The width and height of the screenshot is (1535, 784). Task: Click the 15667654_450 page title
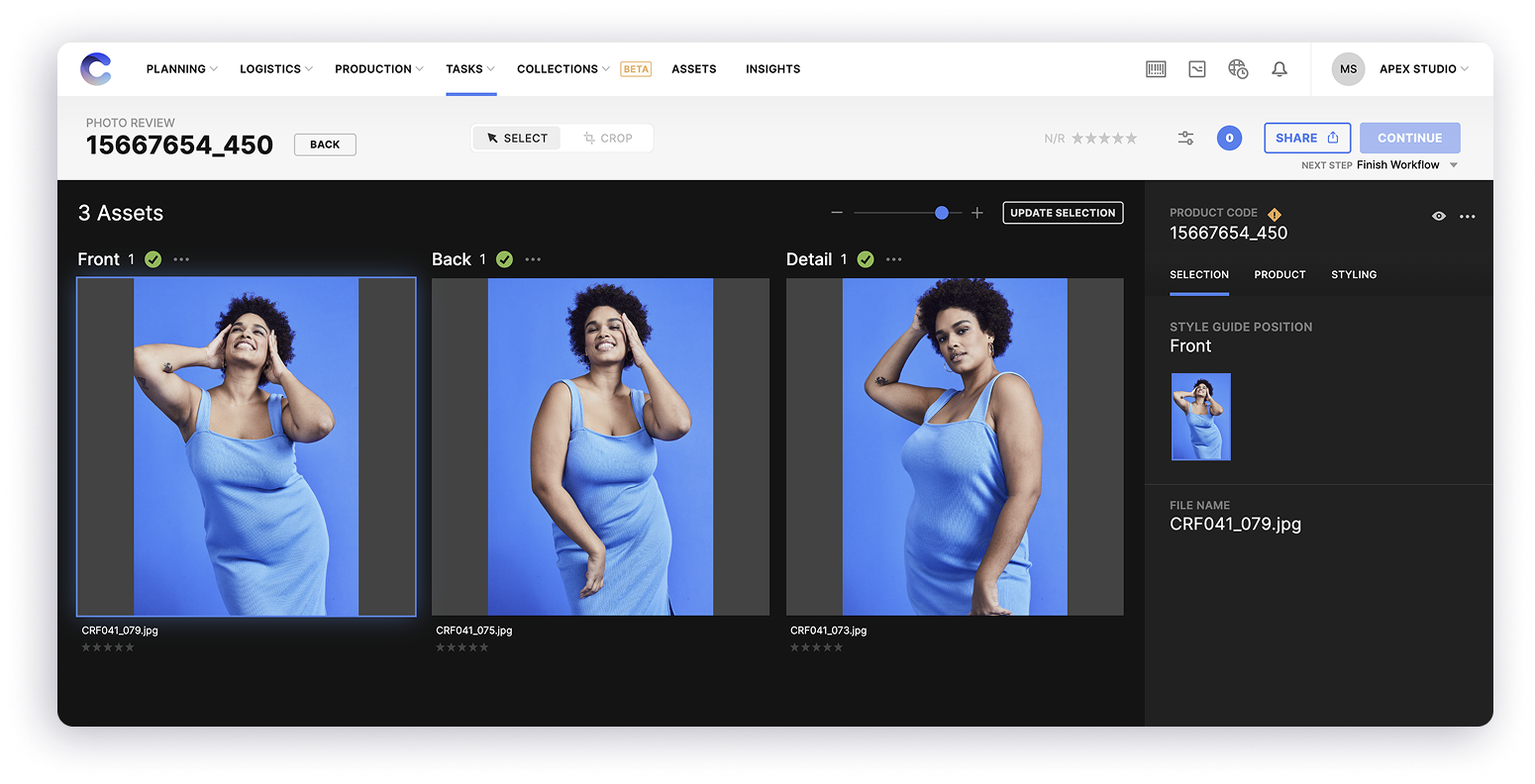point(179,146)
